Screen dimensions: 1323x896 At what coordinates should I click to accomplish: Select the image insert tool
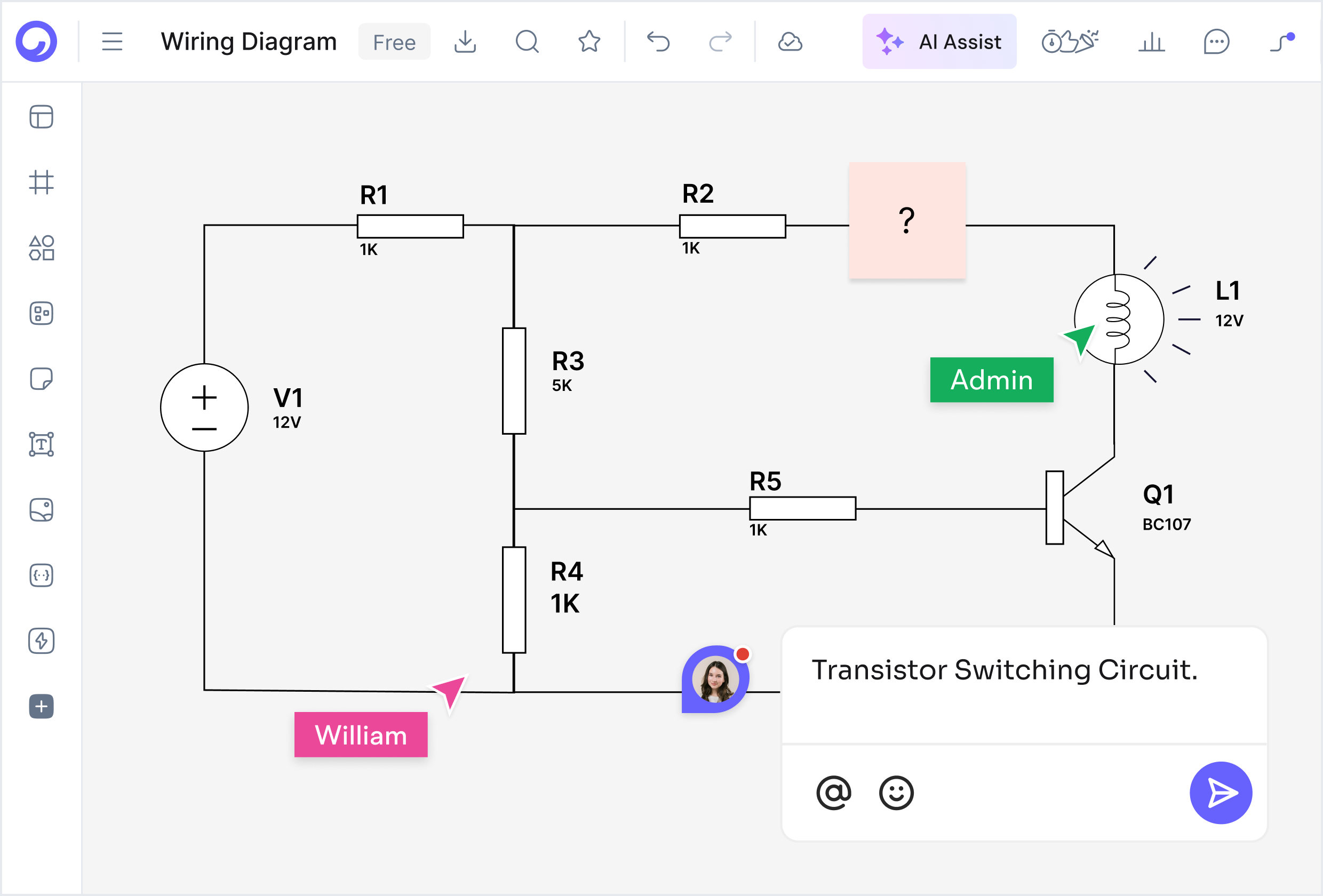[42, 509]
